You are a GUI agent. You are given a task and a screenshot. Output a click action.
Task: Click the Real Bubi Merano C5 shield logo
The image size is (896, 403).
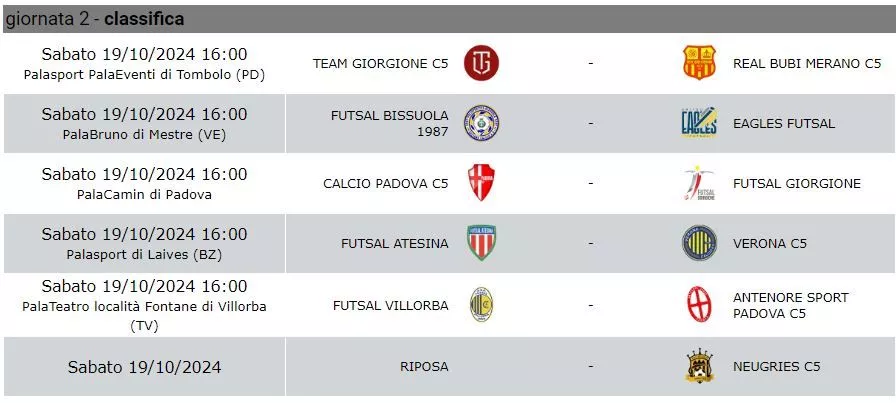click(699, 63)
